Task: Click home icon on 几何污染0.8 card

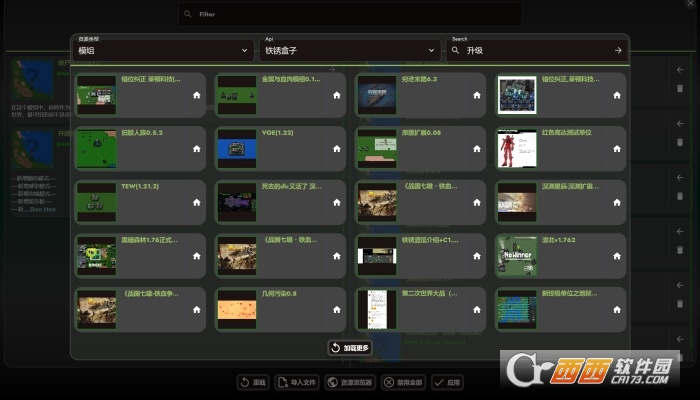Action: [x=336, y=310]
